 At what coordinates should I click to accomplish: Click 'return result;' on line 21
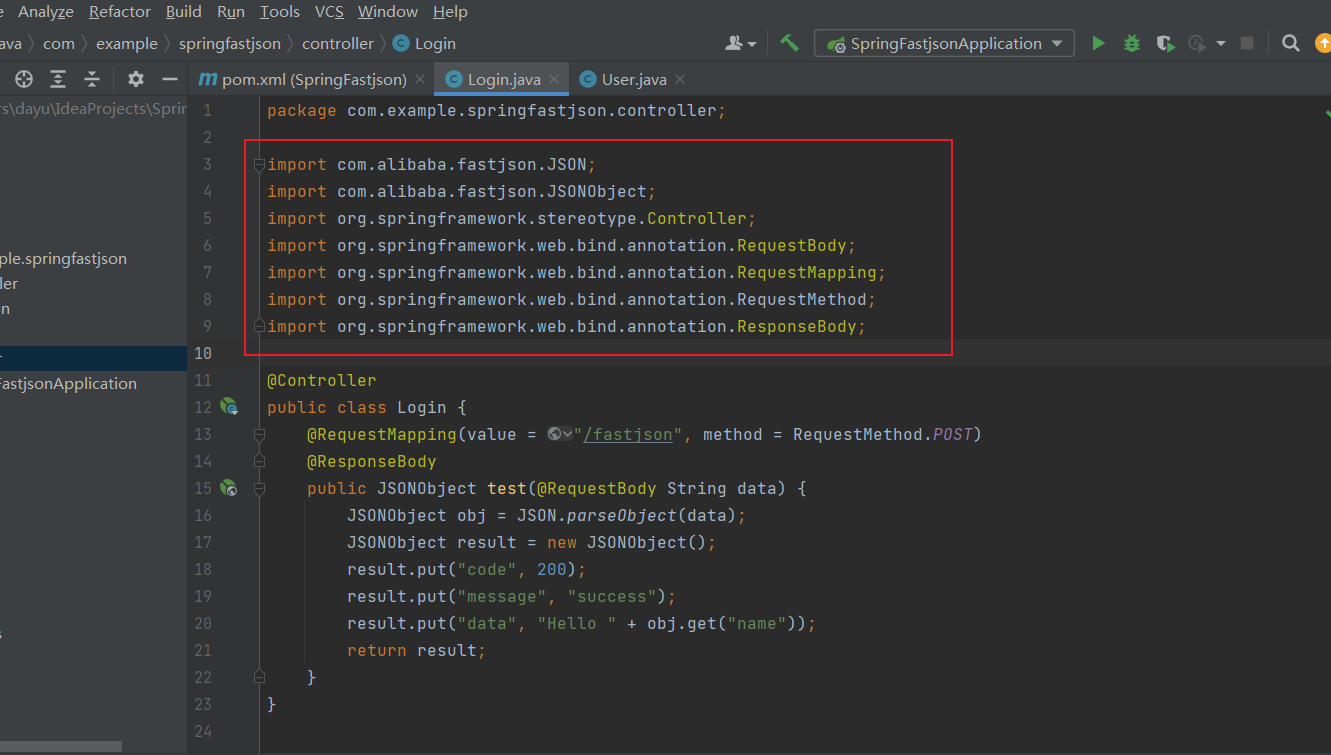[416, 650]
